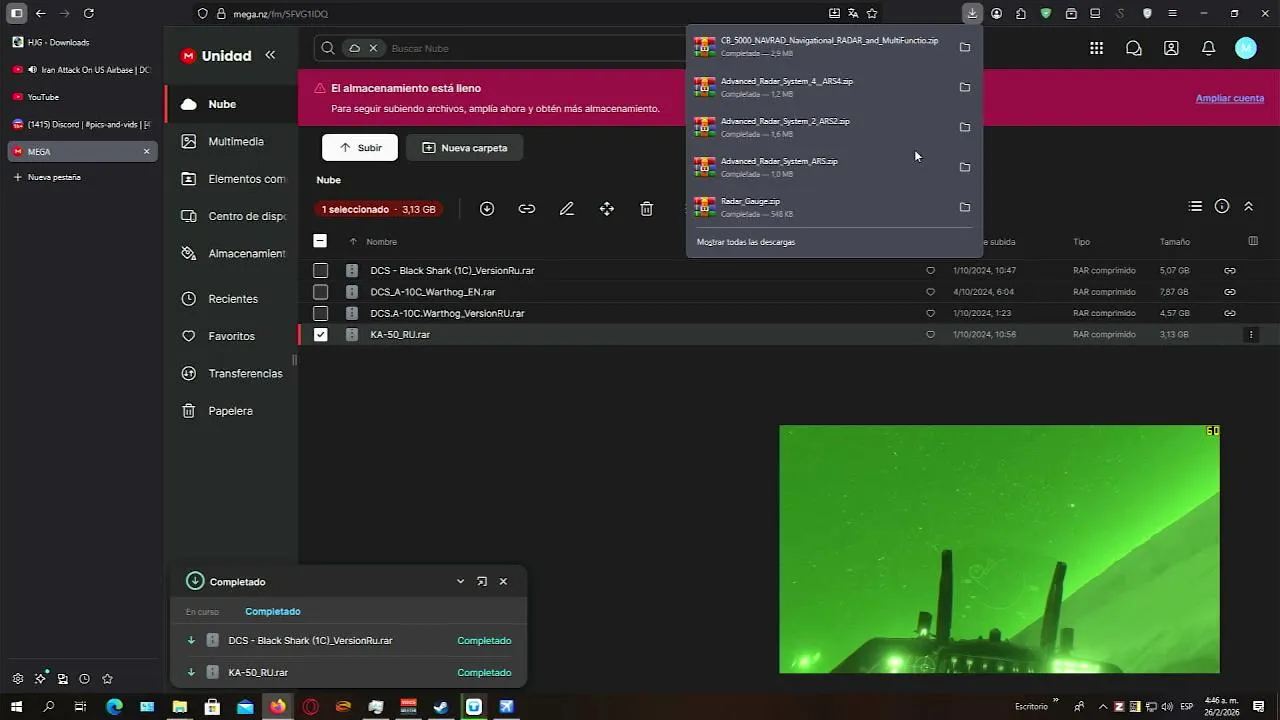Click the Subir upload button
The height and width of the screenshot is (720, 1280).
click(360, 147)
